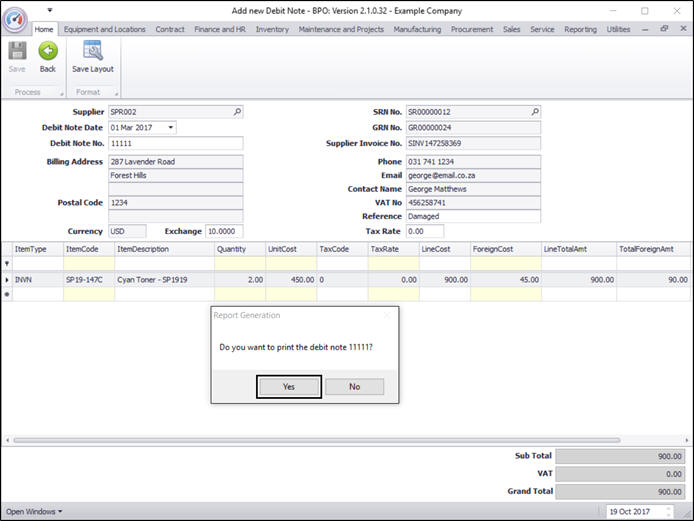Click No in Report Generation dialog

click(355, 386)
